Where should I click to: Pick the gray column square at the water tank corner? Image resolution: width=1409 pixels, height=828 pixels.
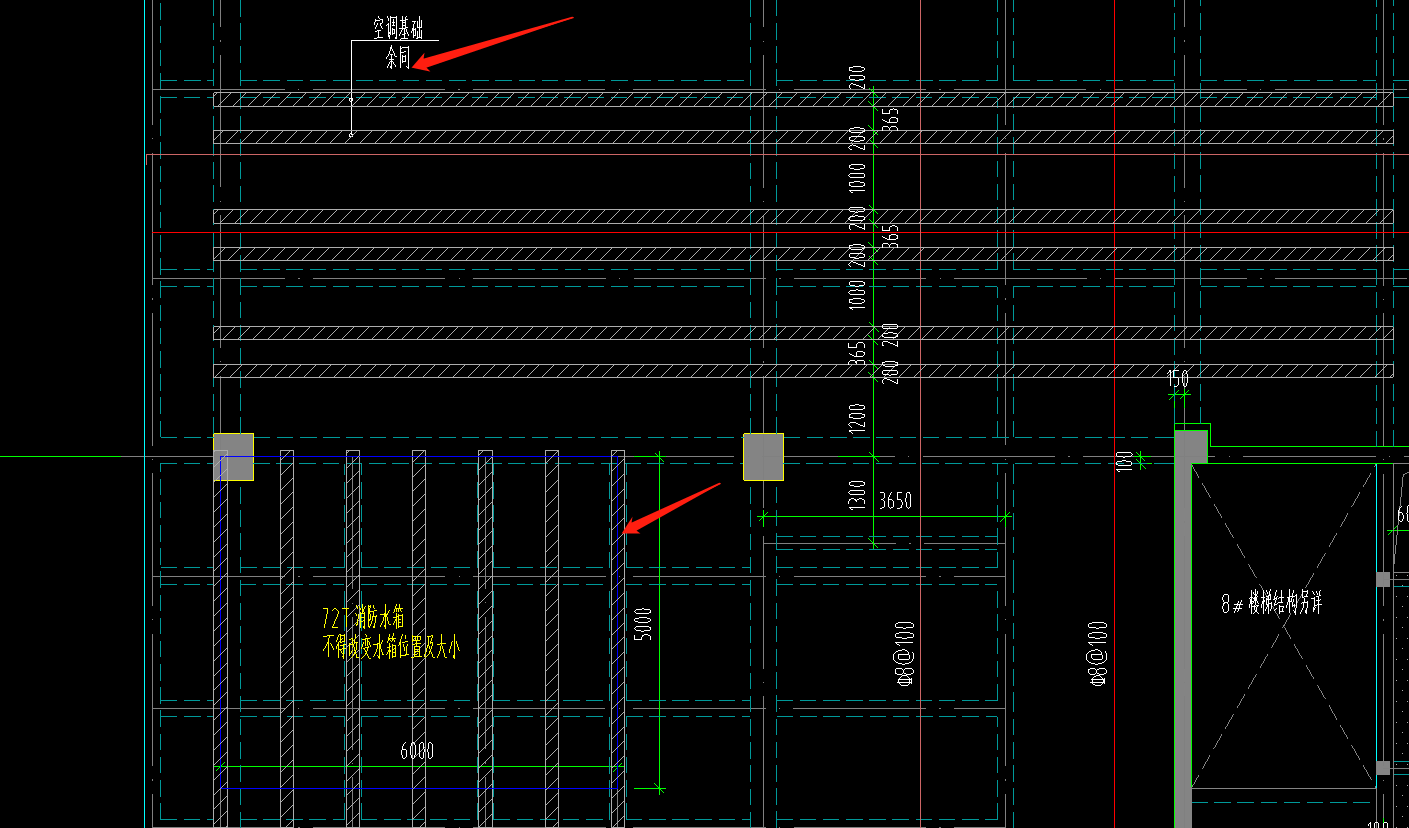coord(234,457)
